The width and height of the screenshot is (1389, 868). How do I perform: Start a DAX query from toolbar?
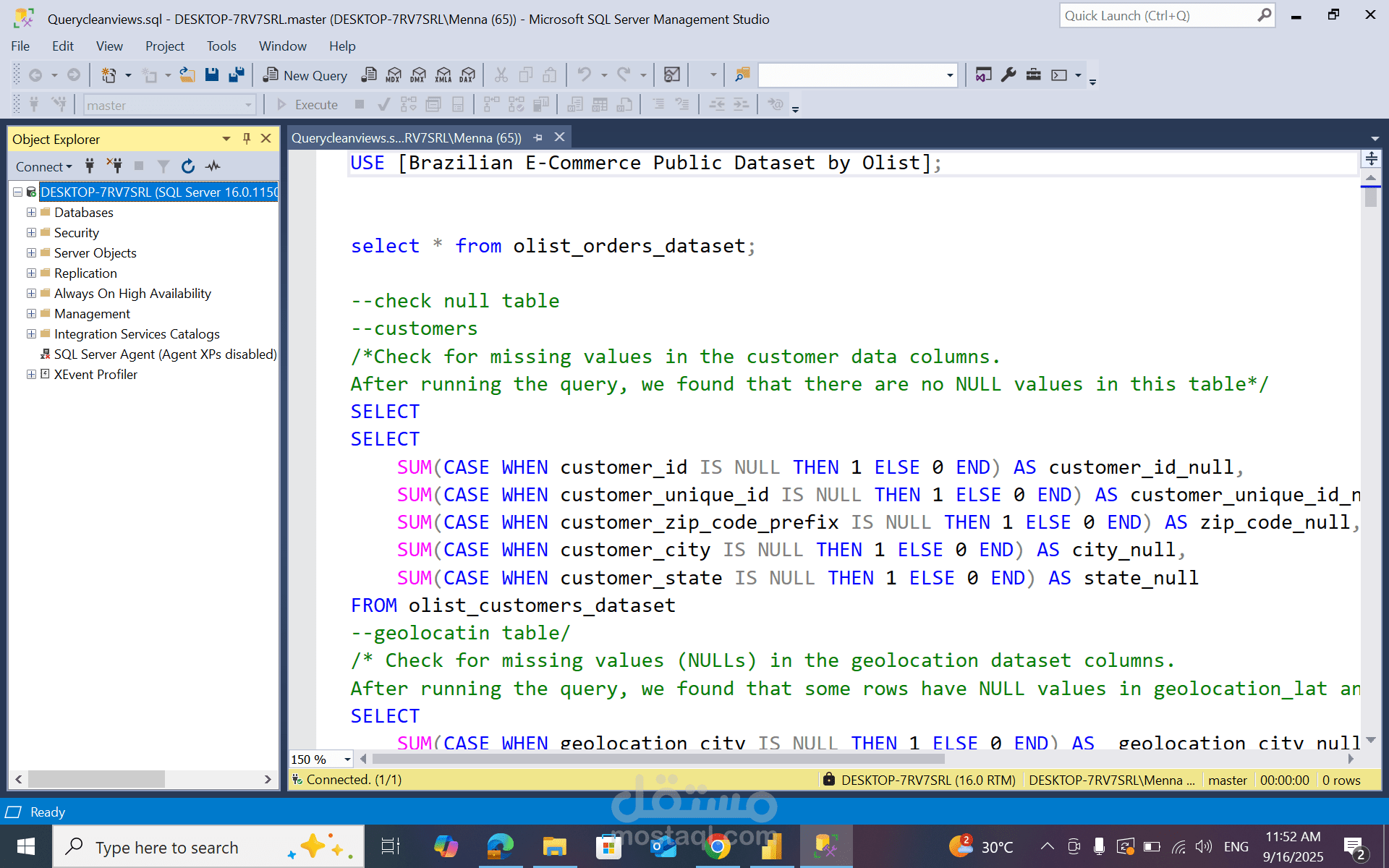468,75
